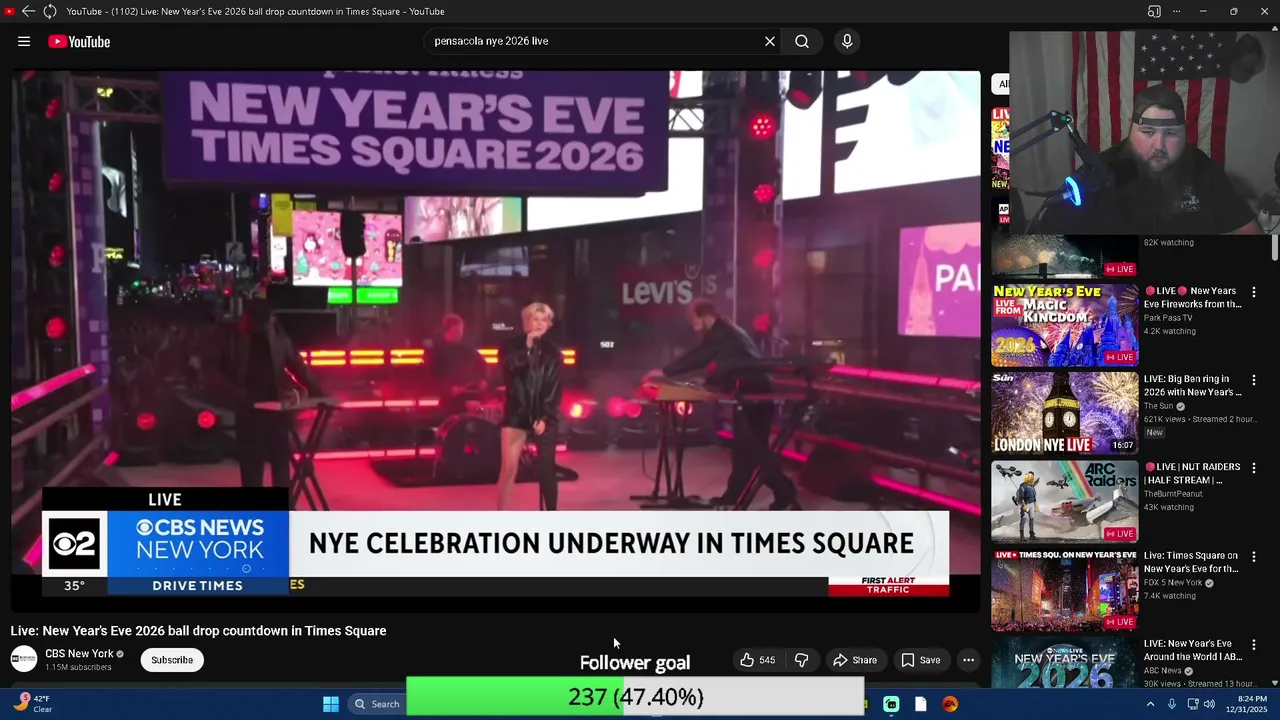Select the All filter chip
The width and height of the screenshot is (1280, 720).
tap(1001, 84)
